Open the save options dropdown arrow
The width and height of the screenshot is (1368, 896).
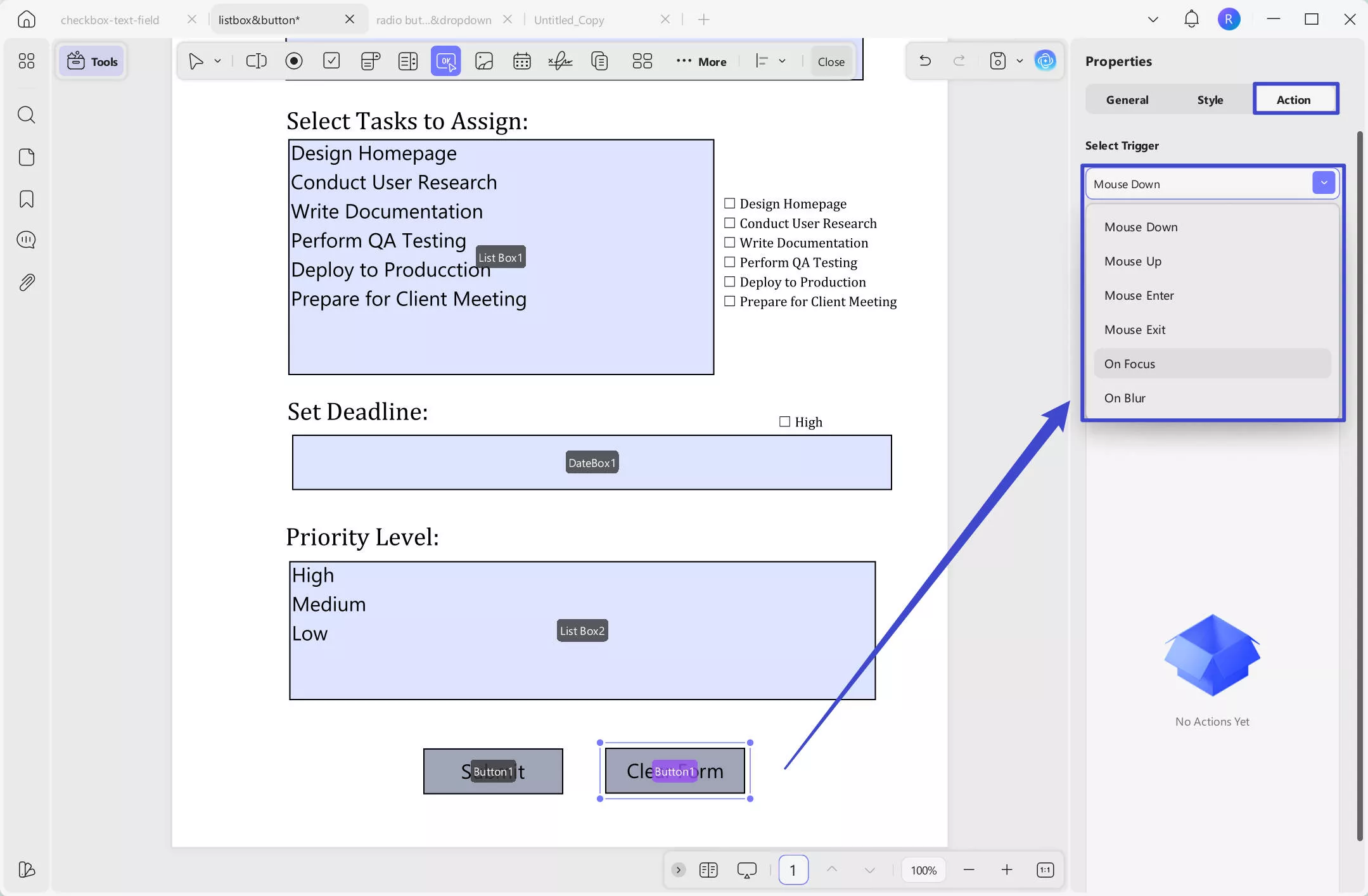(x=1020, y=61)
